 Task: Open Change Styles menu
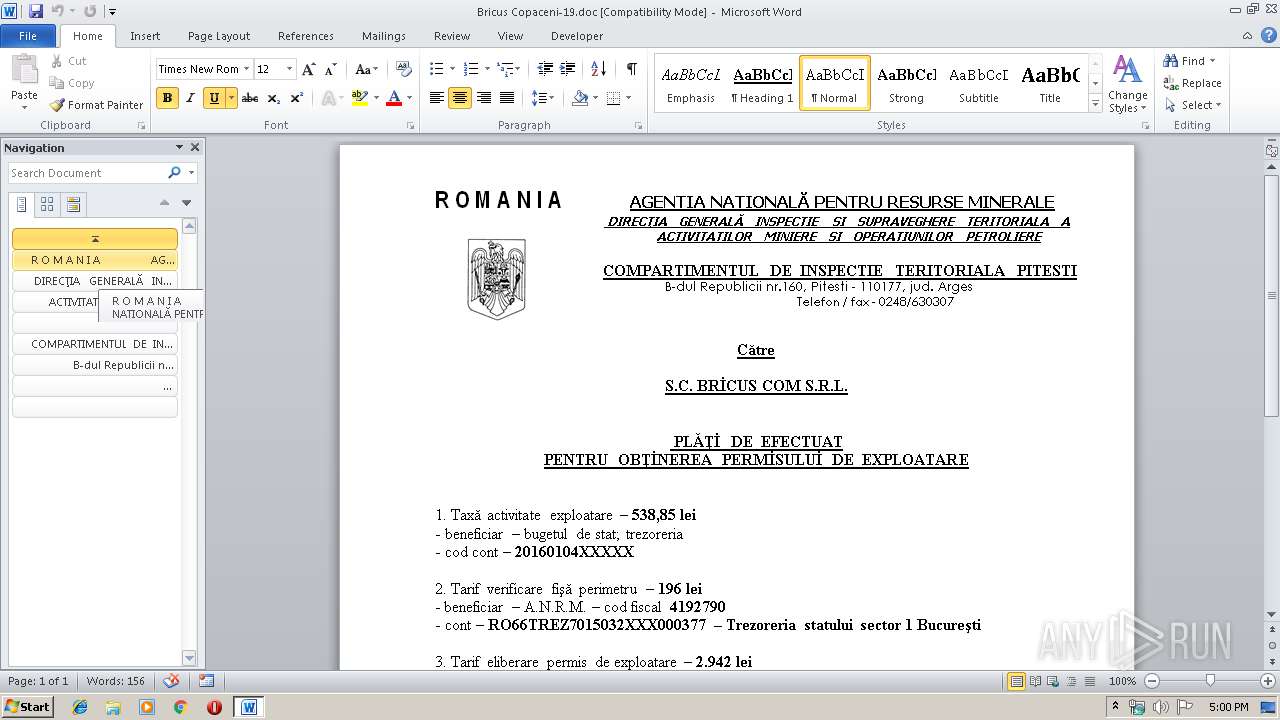(x=1127, y=84)
